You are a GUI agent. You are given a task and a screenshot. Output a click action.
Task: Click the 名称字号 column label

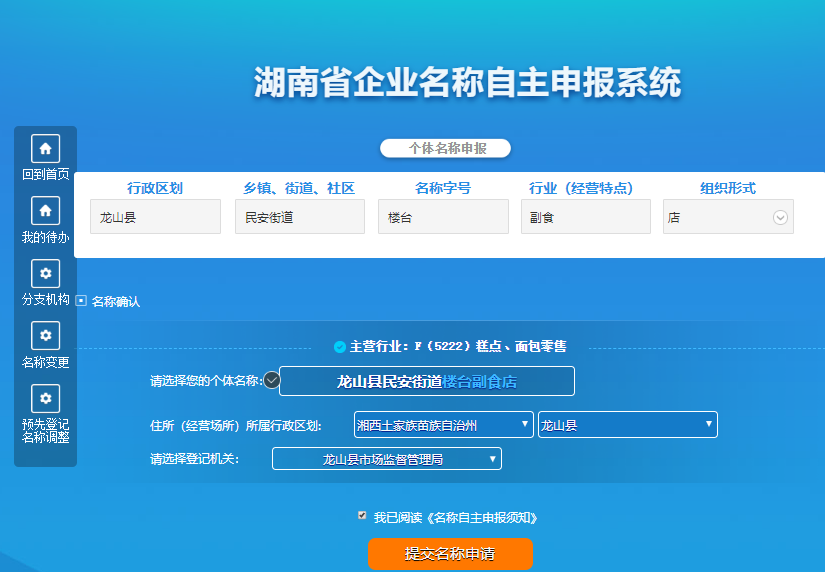coord(443,188)
